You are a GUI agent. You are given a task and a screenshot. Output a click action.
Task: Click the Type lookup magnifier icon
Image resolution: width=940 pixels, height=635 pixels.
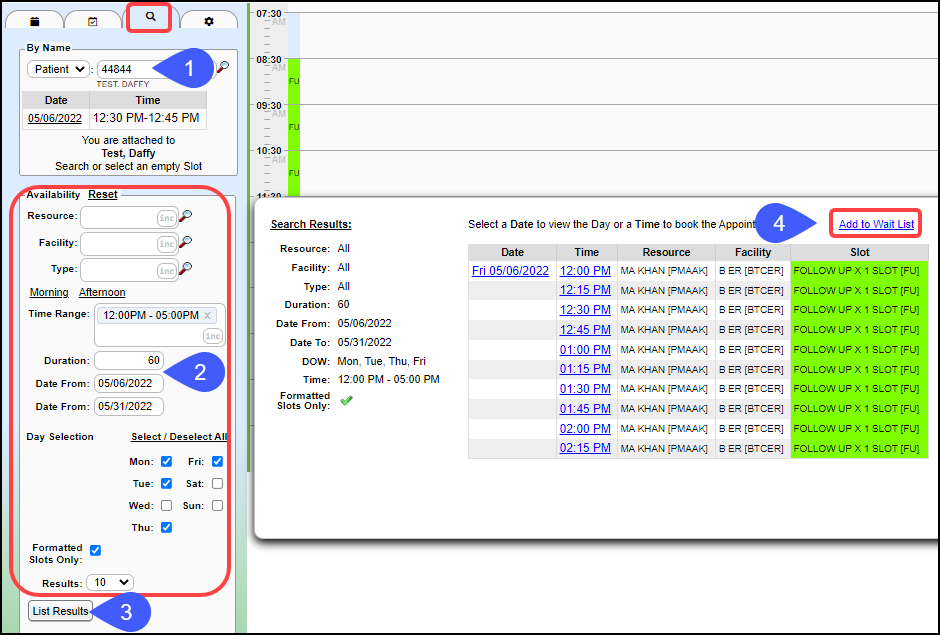pyautogui.click(x=186, y=269)
